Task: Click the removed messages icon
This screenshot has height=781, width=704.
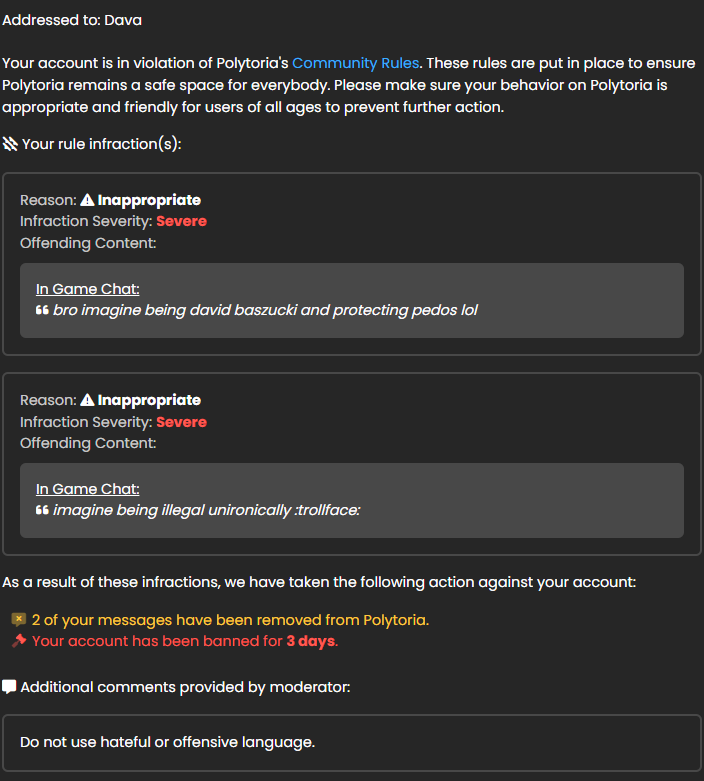Action: [18, 620]
